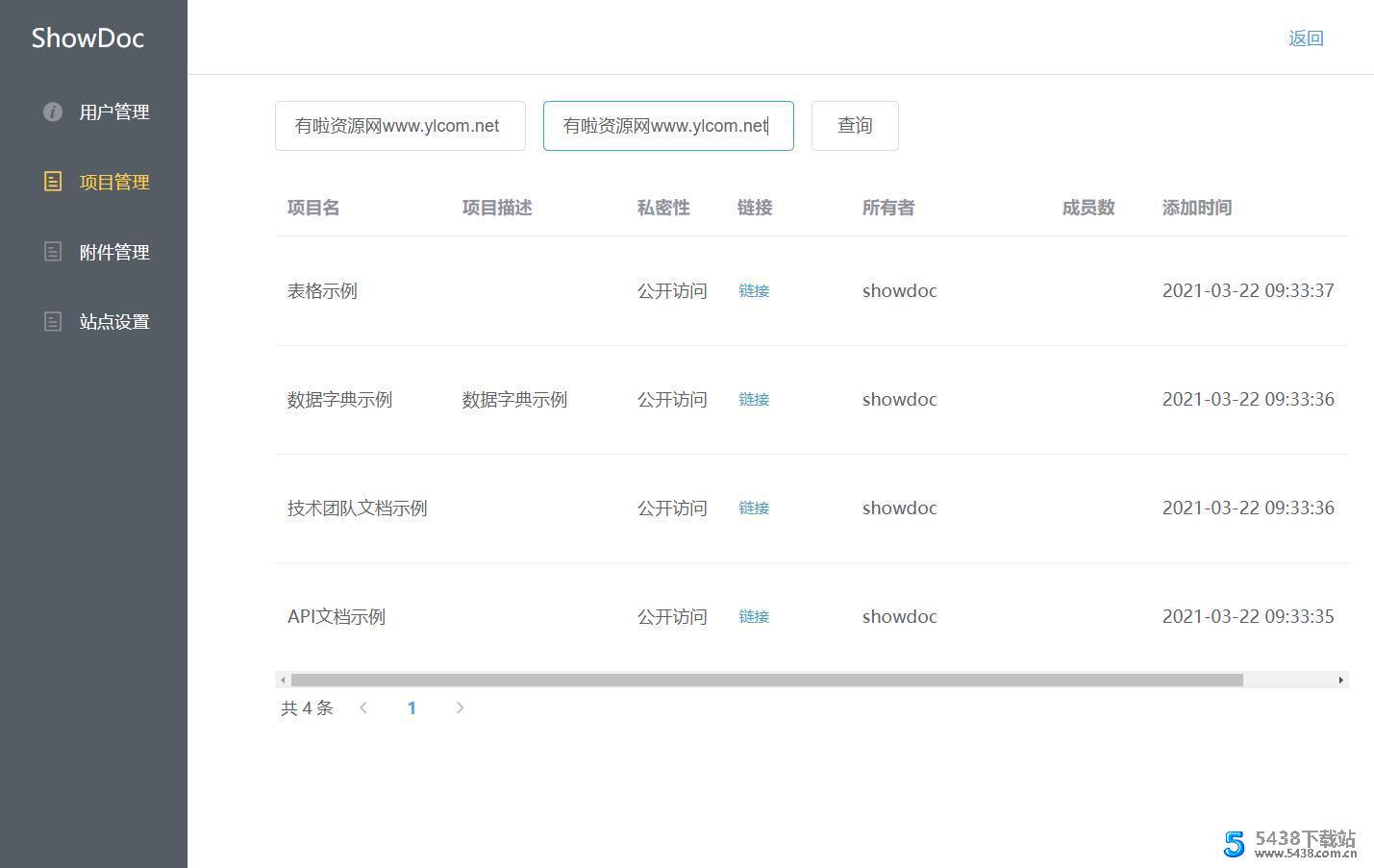Open 用户管理 menu item
This screenshot has height=868, width=1374.
(x=113, y=112)
